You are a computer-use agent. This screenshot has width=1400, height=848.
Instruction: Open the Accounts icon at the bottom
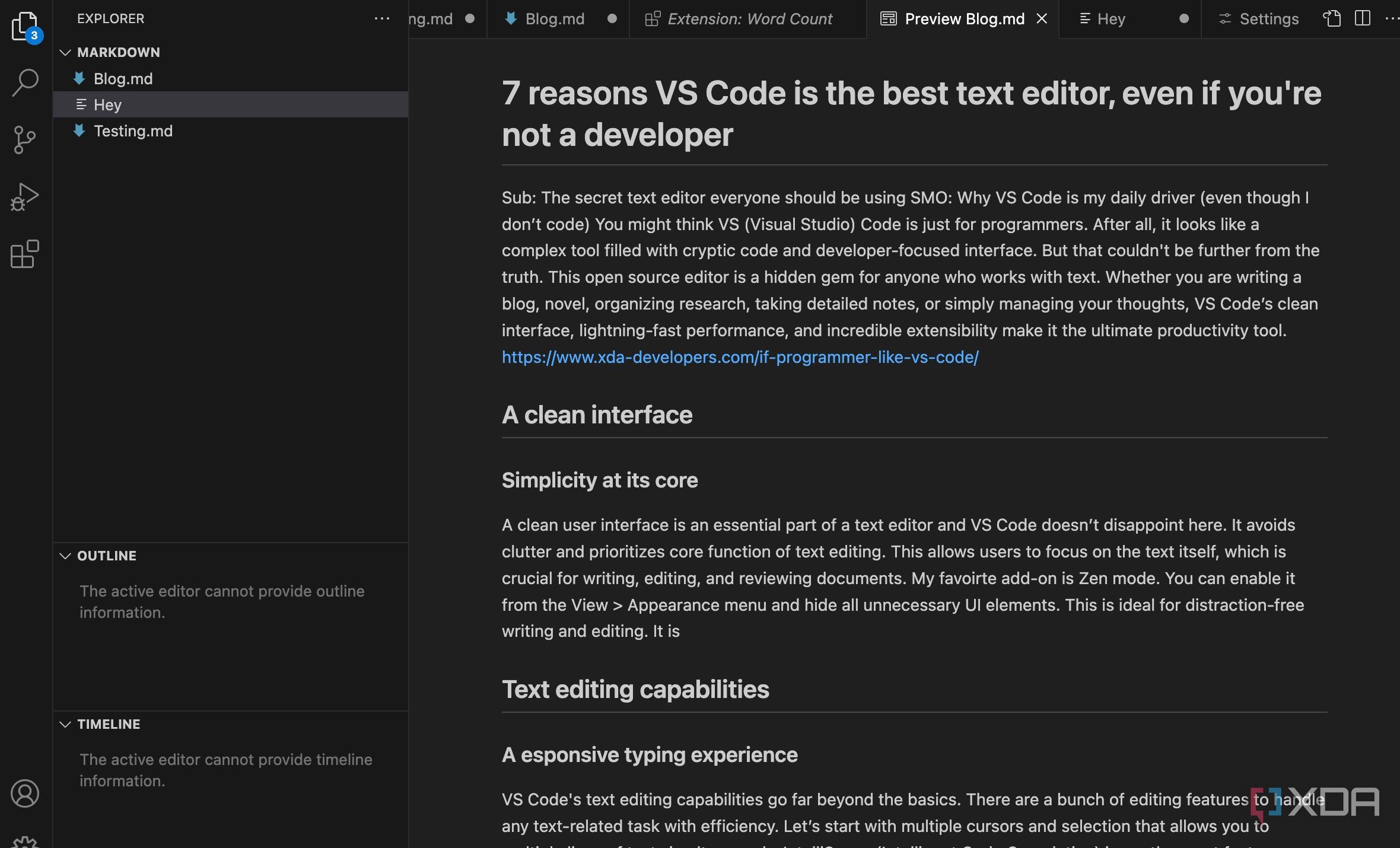24,793
